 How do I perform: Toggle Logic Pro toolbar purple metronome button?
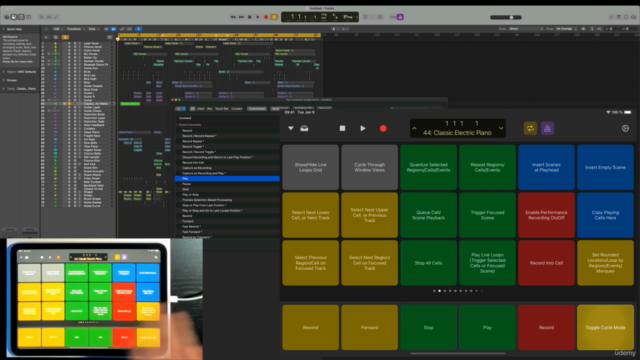pos(400,17)
